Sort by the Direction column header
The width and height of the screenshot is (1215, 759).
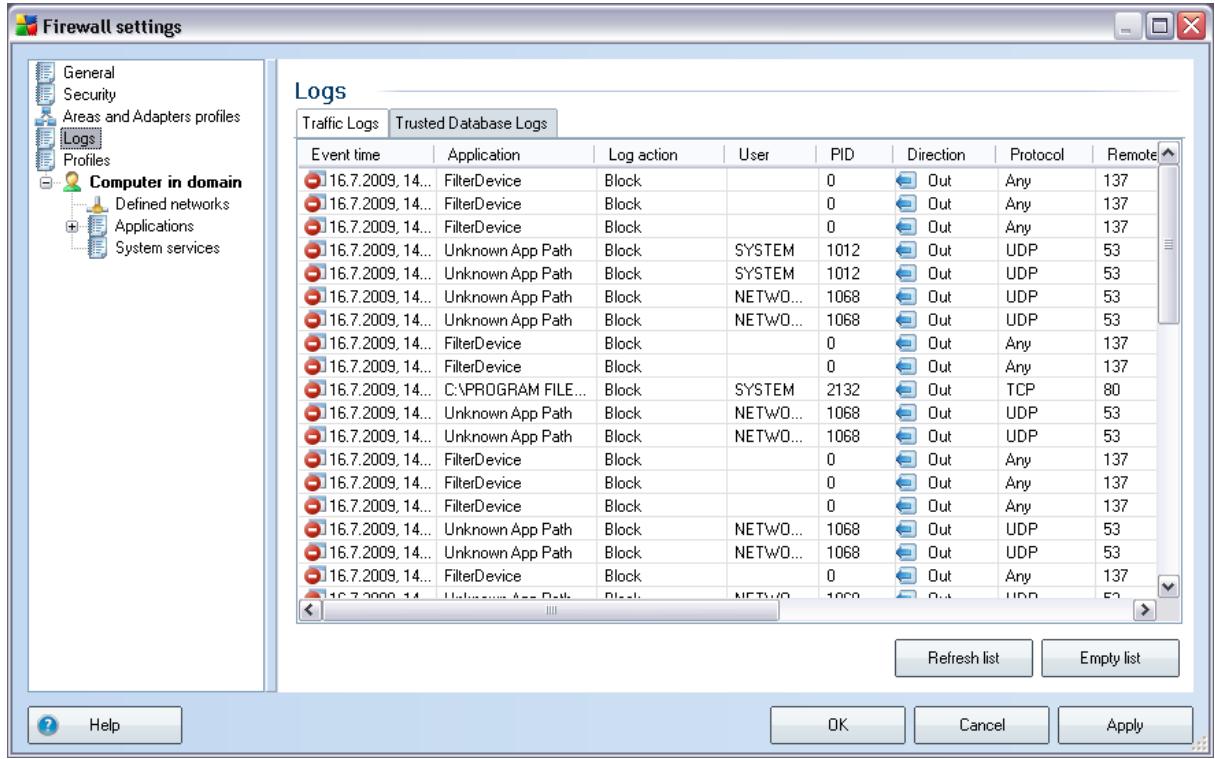pyautogui.click(x=942, y=155)
